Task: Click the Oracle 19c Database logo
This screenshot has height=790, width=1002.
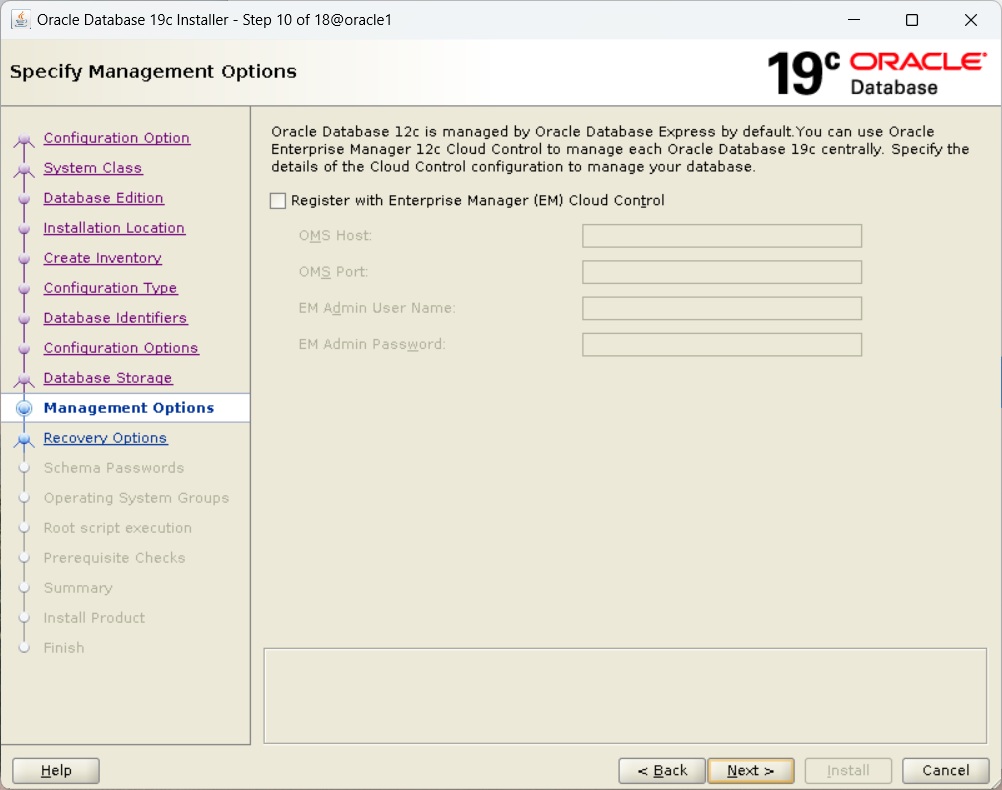Action: coord(876,73)
